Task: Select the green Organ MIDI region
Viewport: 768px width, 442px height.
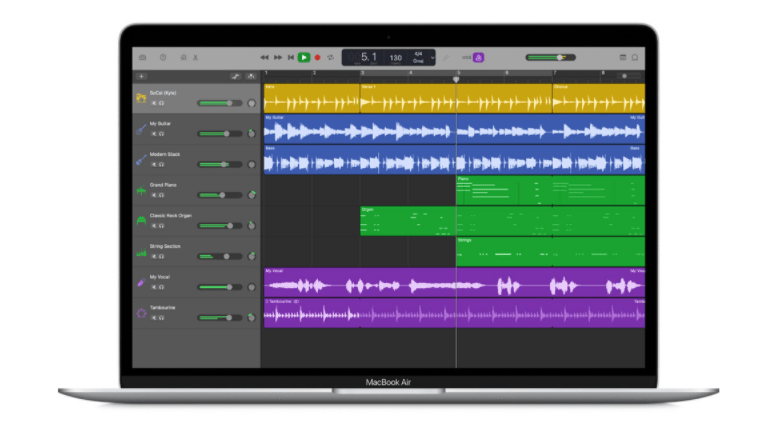Action: 502,221
